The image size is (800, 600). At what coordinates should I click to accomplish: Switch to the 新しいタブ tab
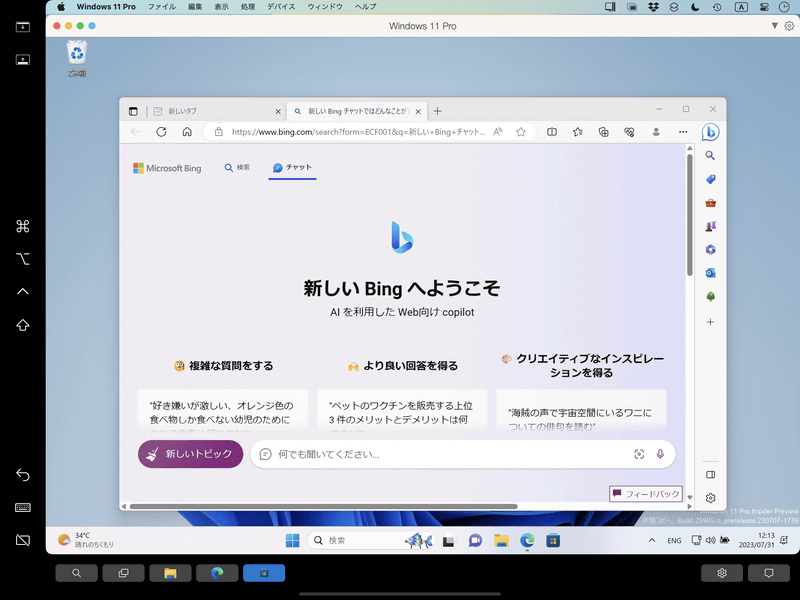coord(217,111)
